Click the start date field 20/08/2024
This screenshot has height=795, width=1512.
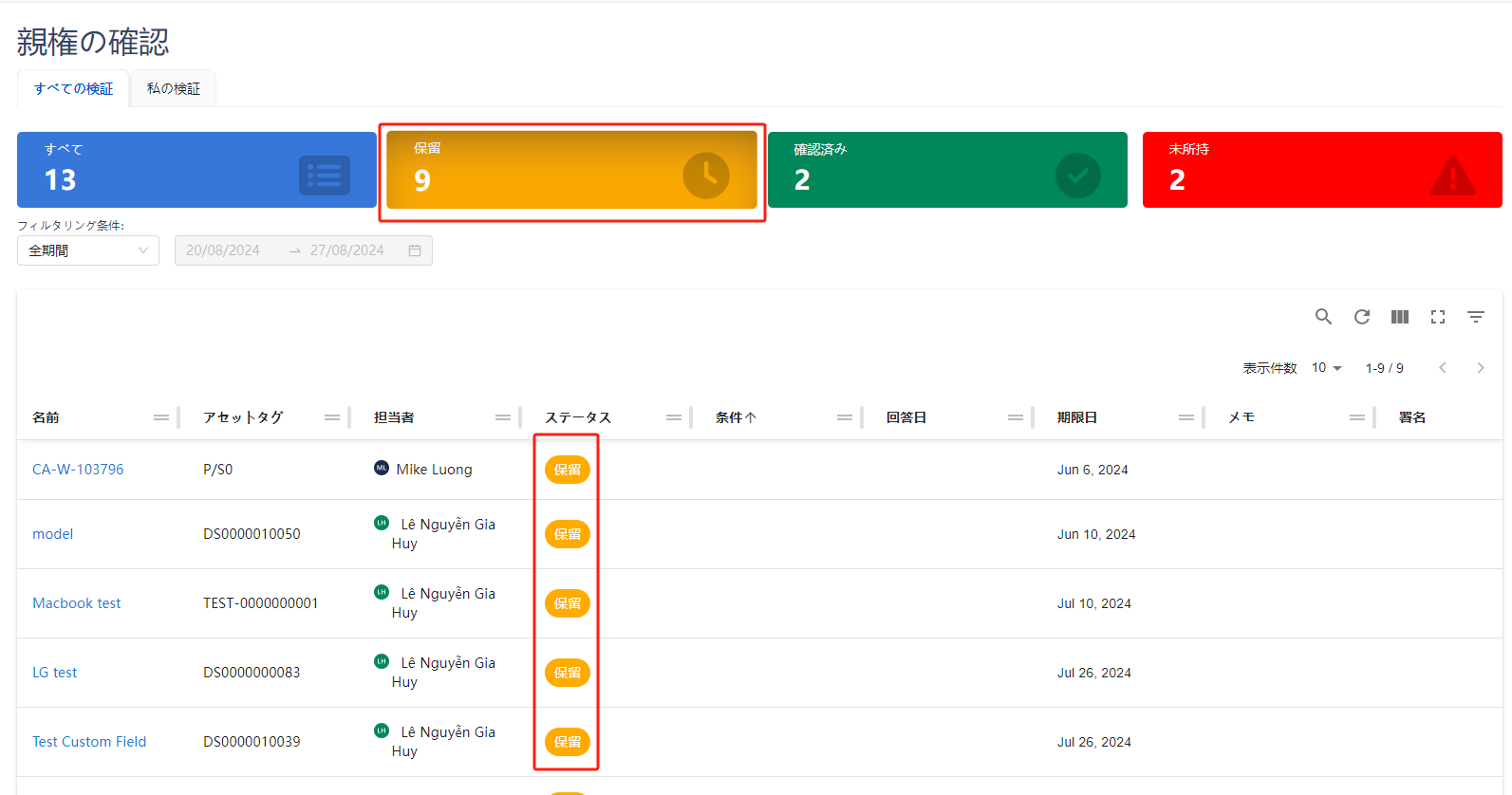point(224,250)
